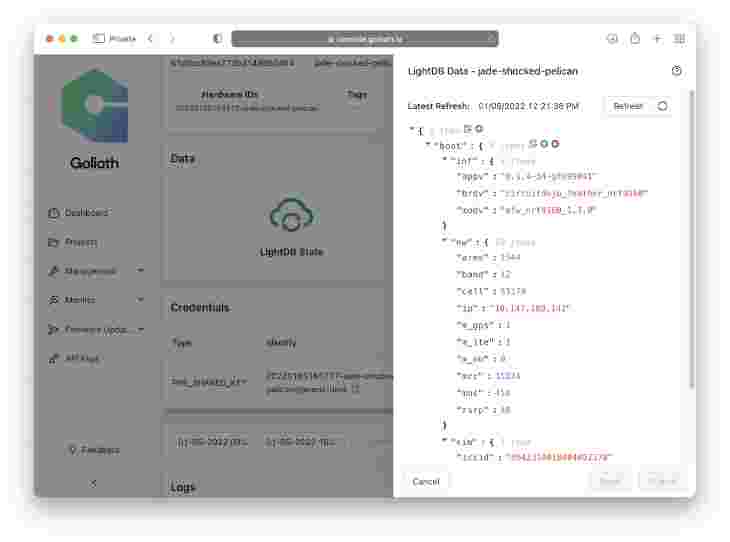
Task: Click the Projects folder icon
Action: [x=53, y=242]
